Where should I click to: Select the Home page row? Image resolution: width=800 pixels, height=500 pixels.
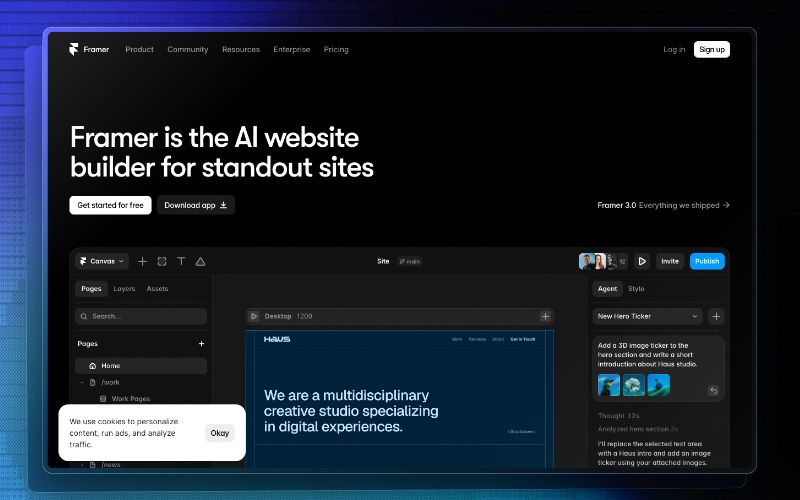[141, 366]
